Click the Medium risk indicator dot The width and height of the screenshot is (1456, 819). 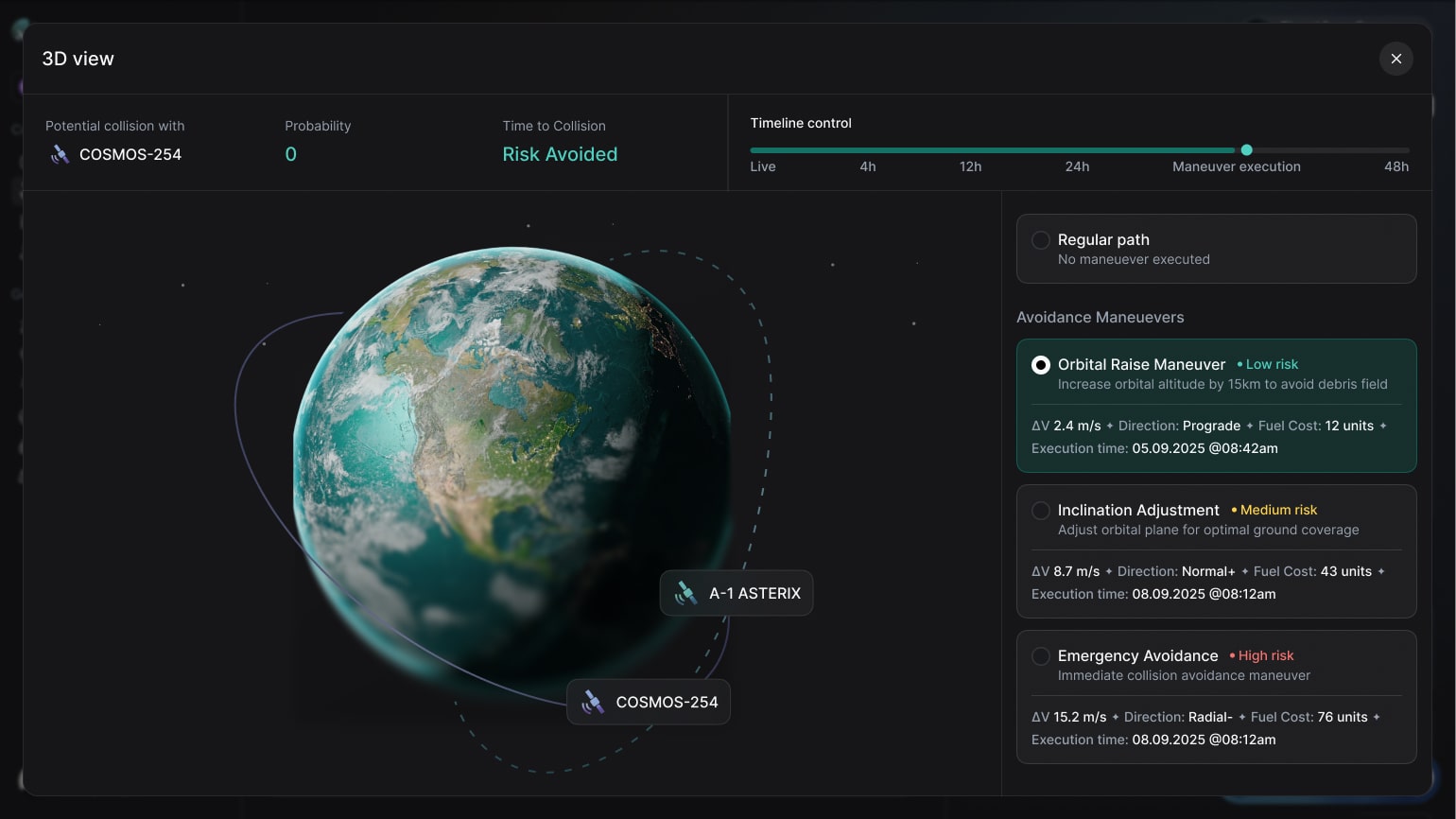coord(1235,510)
